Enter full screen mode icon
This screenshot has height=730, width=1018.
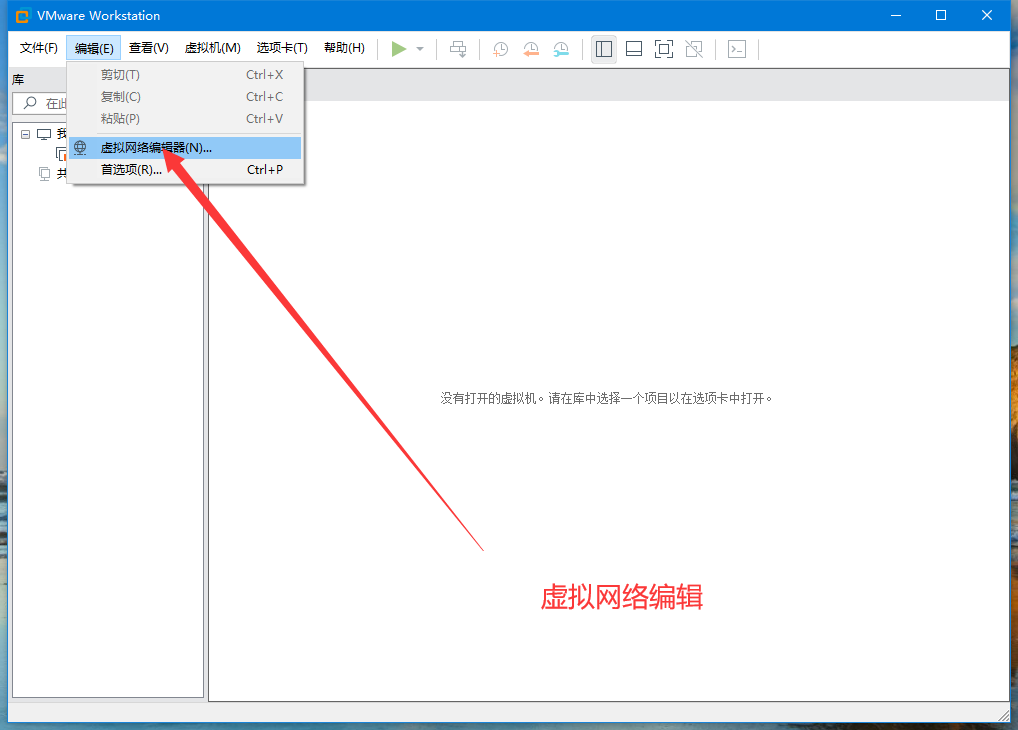663,48
